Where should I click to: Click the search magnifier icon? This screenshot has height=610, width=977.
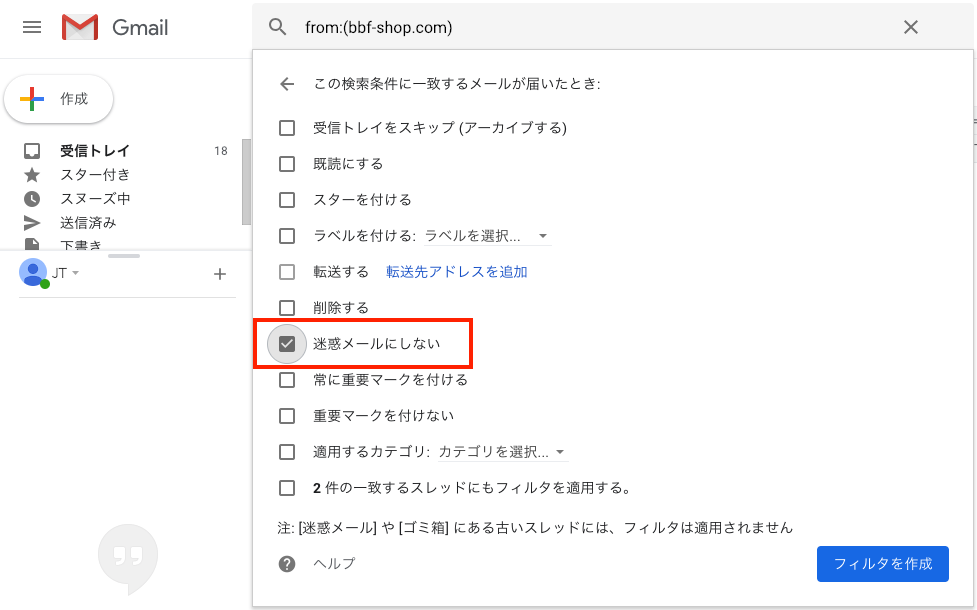click(277, 27)
